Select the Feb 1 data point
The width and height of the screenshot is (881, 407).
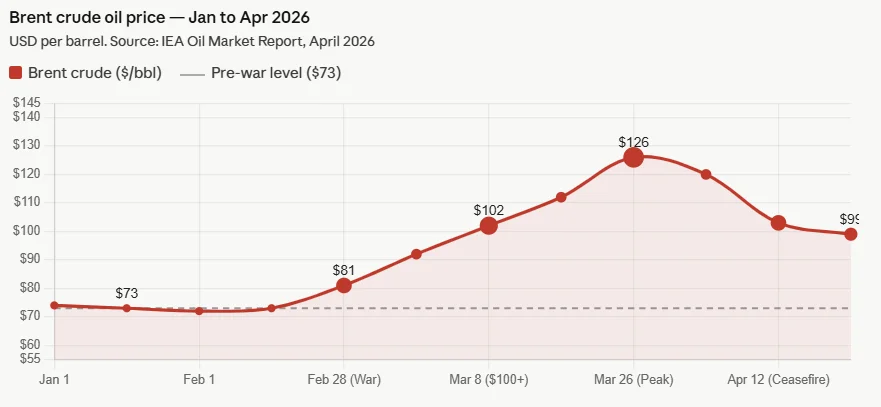coord(199,311)
